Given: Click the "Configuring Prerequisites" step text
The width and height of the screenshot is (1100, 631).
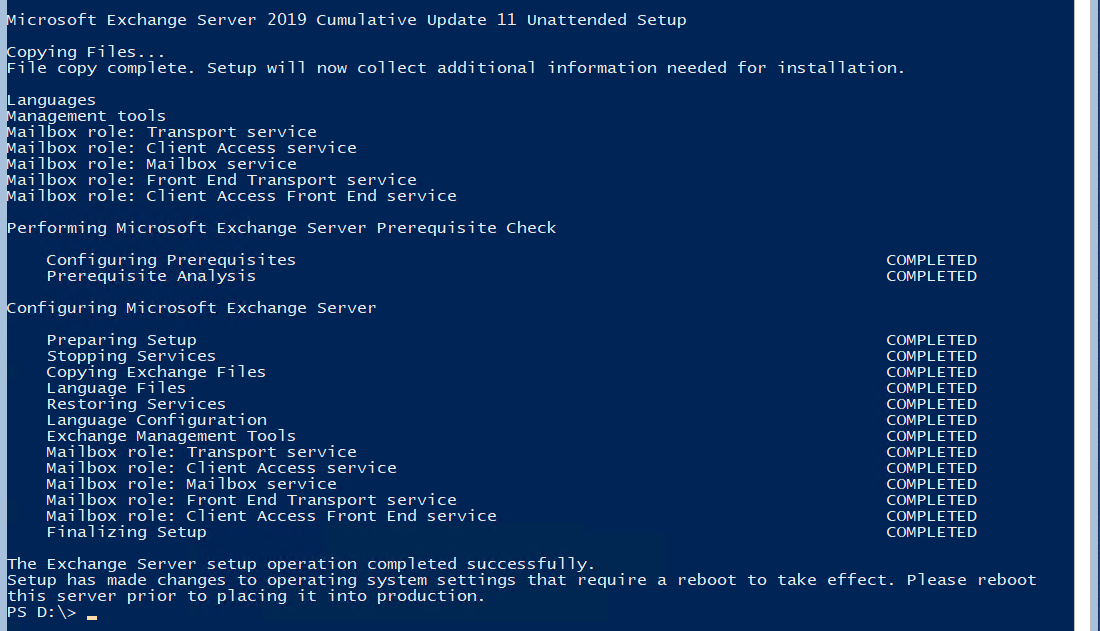Looking at the screenshot, I should point(171,260).
